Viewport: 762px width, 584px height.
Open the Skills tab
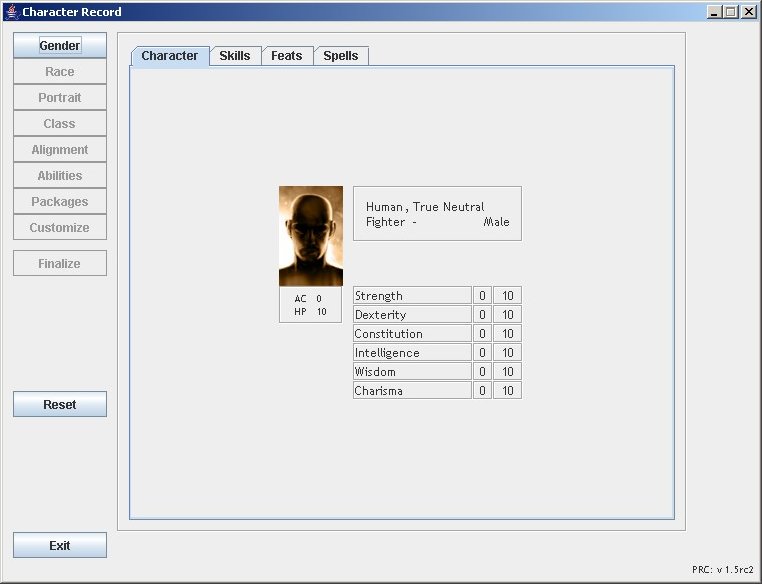(235, 56)
